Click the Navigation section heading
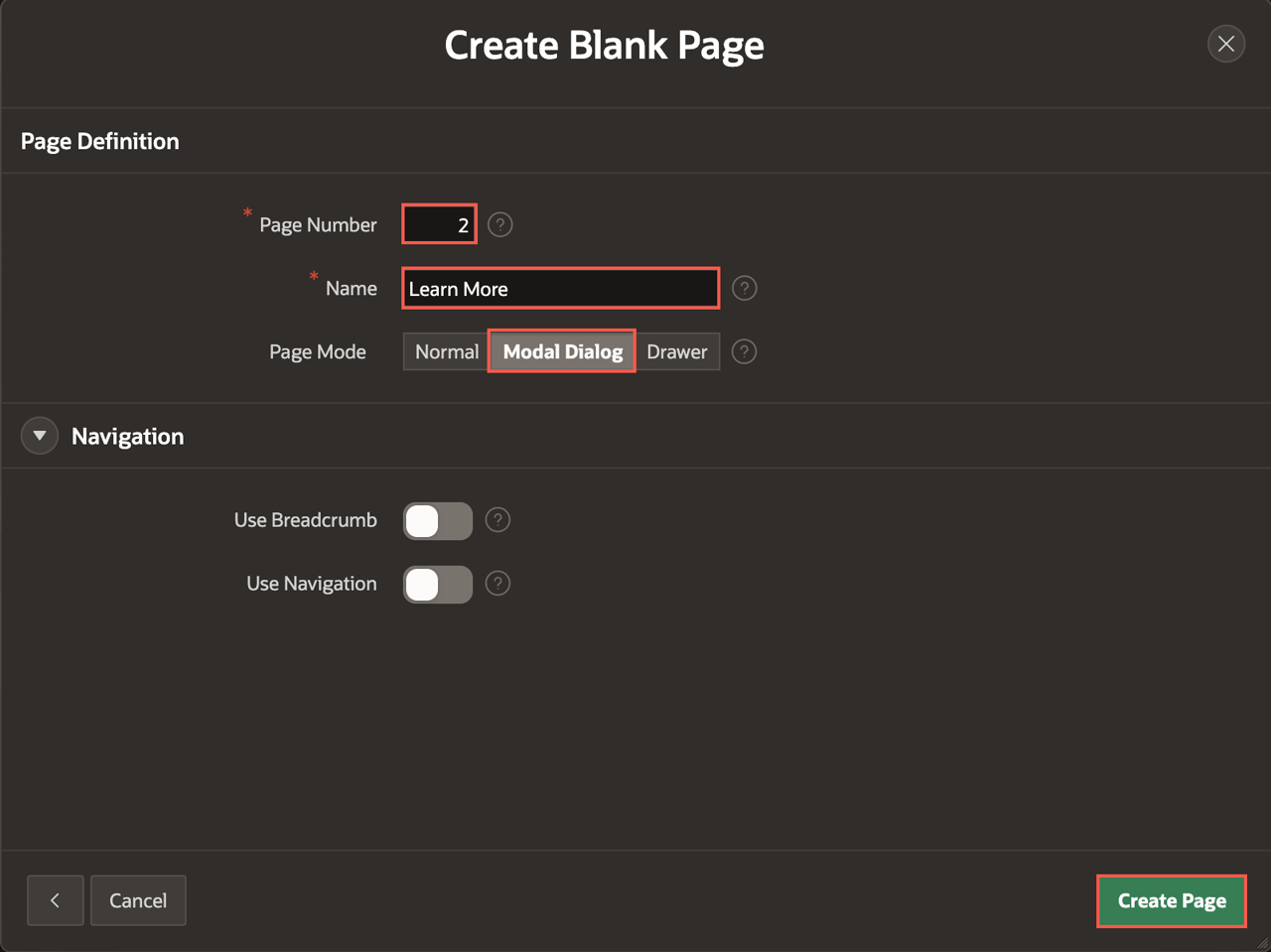Image resolution: width=1271 pixels, height=952 pixels. tap(127, 437)
